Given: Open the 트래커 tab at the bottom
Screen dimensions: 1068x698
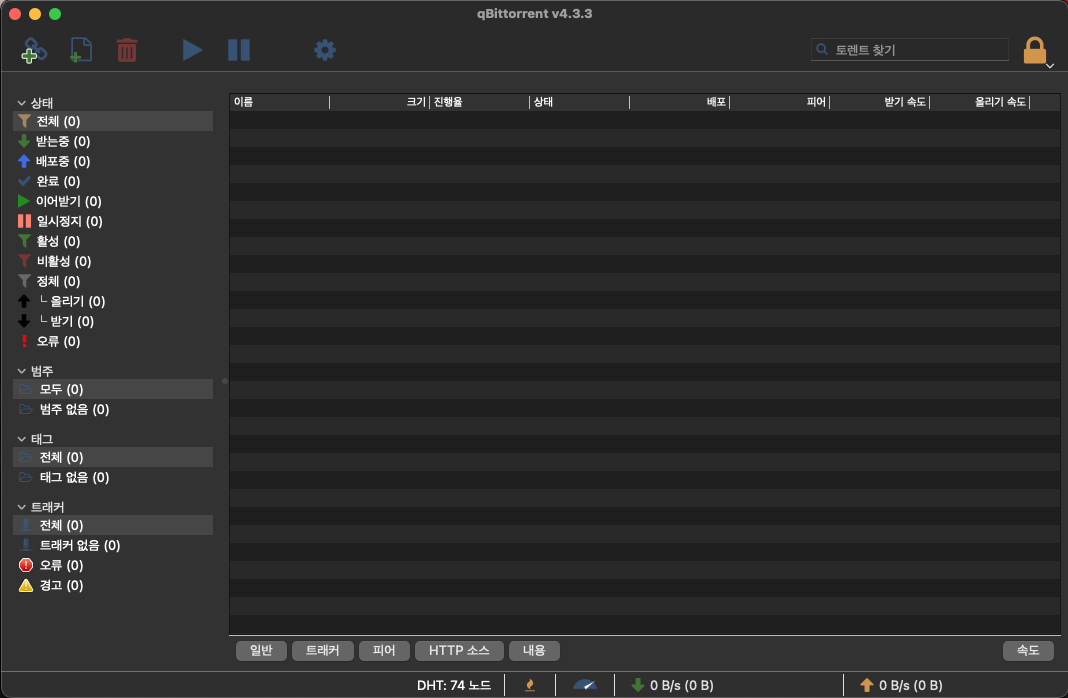Looking at the screenshot, I should [x=323, y=651].
